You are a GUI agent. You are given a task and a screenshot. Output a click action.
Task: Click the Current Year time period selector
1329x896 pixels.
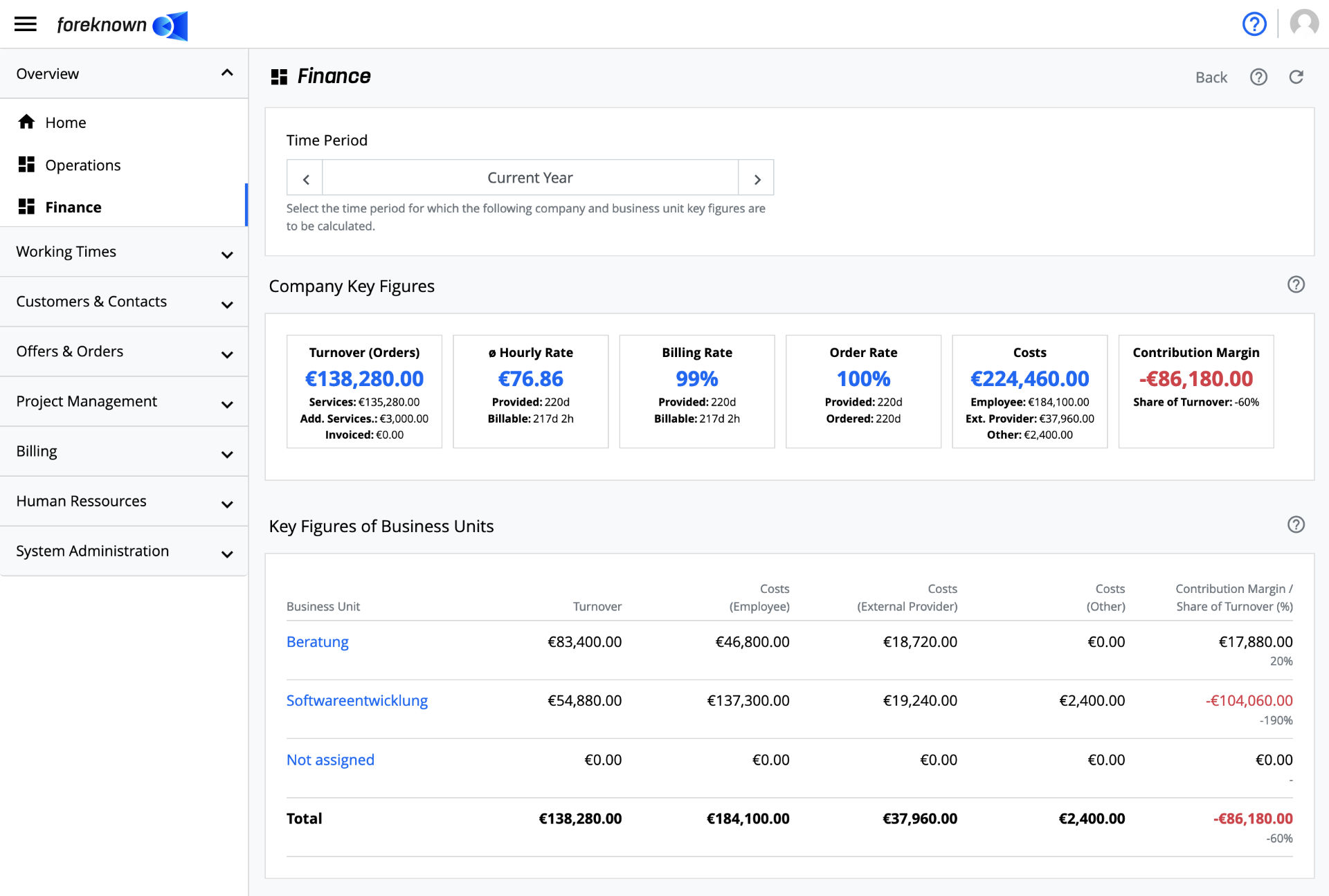[529, 178]
